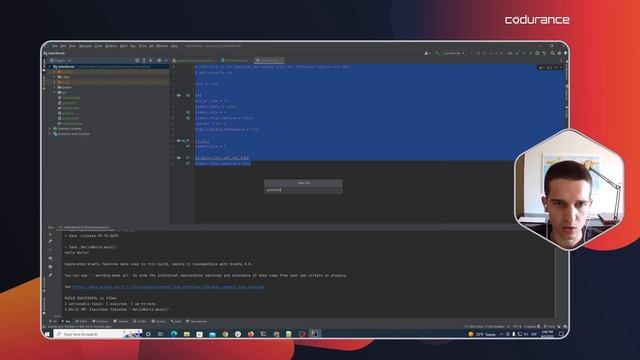Click the taskbar weather widget

(x=482, y=334)
